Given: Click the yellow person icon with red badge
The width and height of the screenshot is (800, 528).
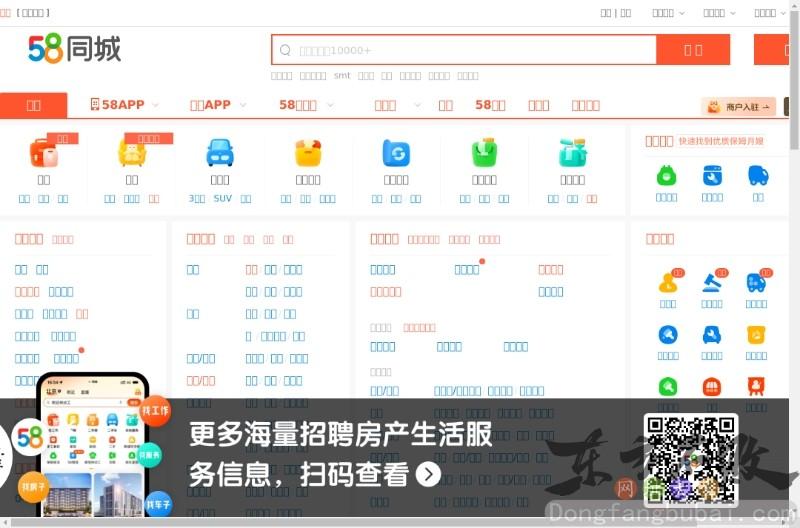Looking at the screenshot, I should (668, 282).
